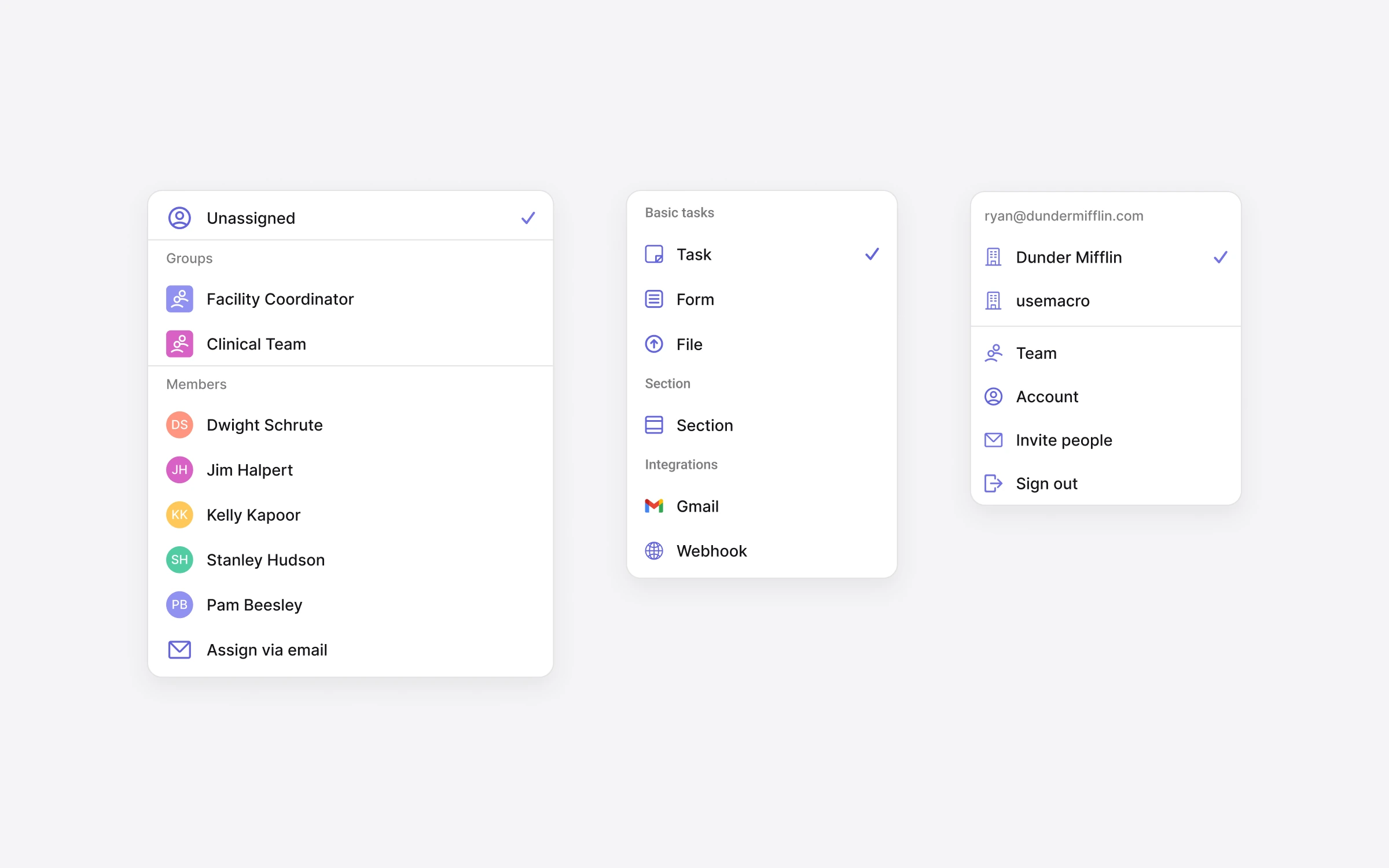Click the checkmark next to Dunder Mifflin
Image resolution: width=1389 pixels, height=868 pixels.
point(1220,257)
